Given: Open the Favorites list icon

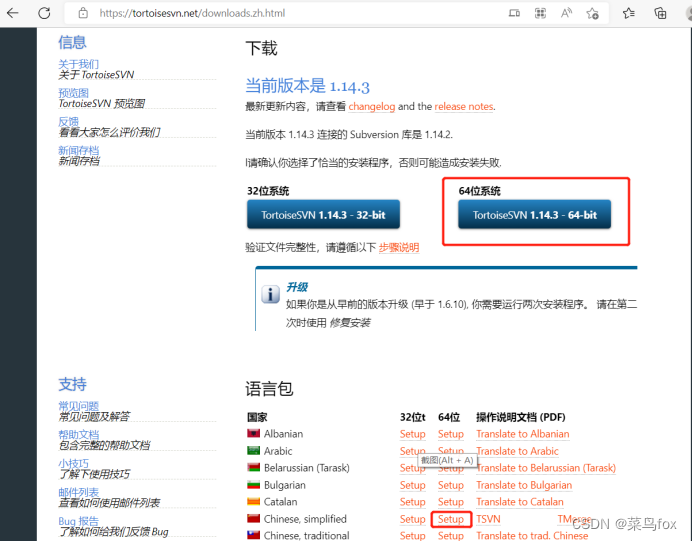Looking at the screenshot, I should (629, 13).
